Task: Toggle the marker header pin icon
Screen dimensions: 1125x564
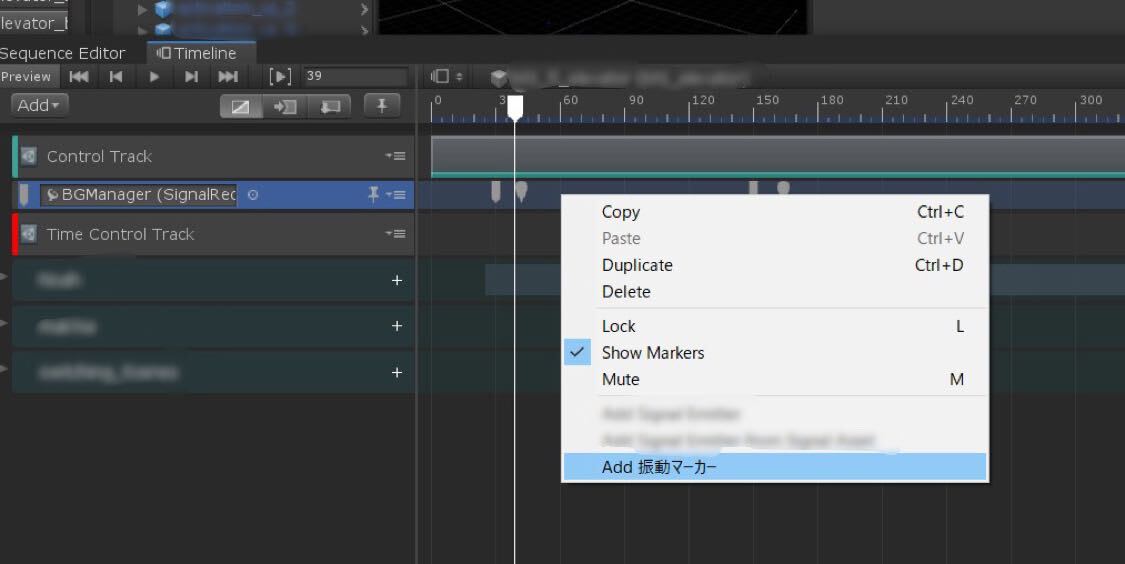Action: (x=382, y=106)
